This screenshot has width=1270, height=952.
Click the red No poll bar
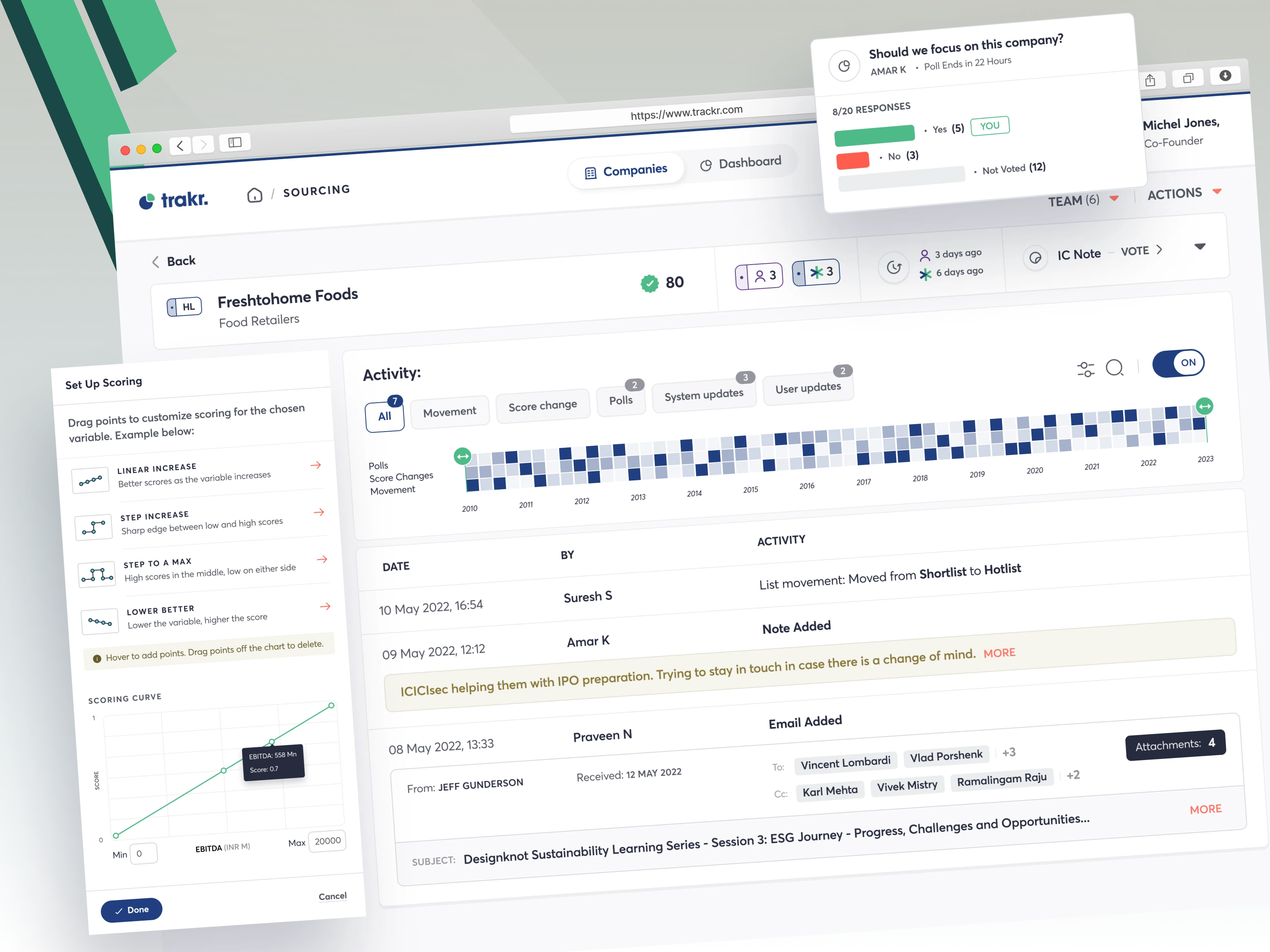[x=852, y=161]
